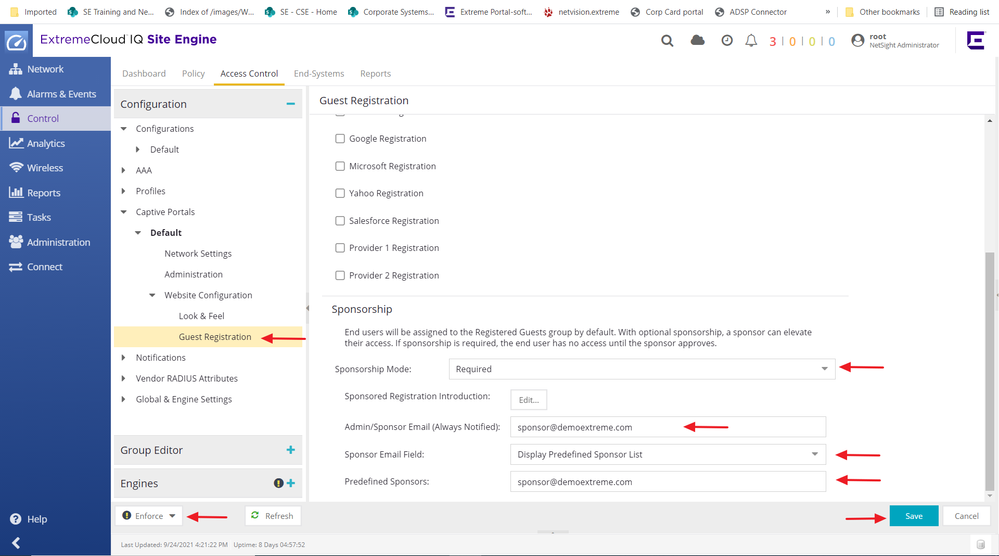The image size is (999, 556).
Task: Open the clock history icon
Action: [727, 41]
